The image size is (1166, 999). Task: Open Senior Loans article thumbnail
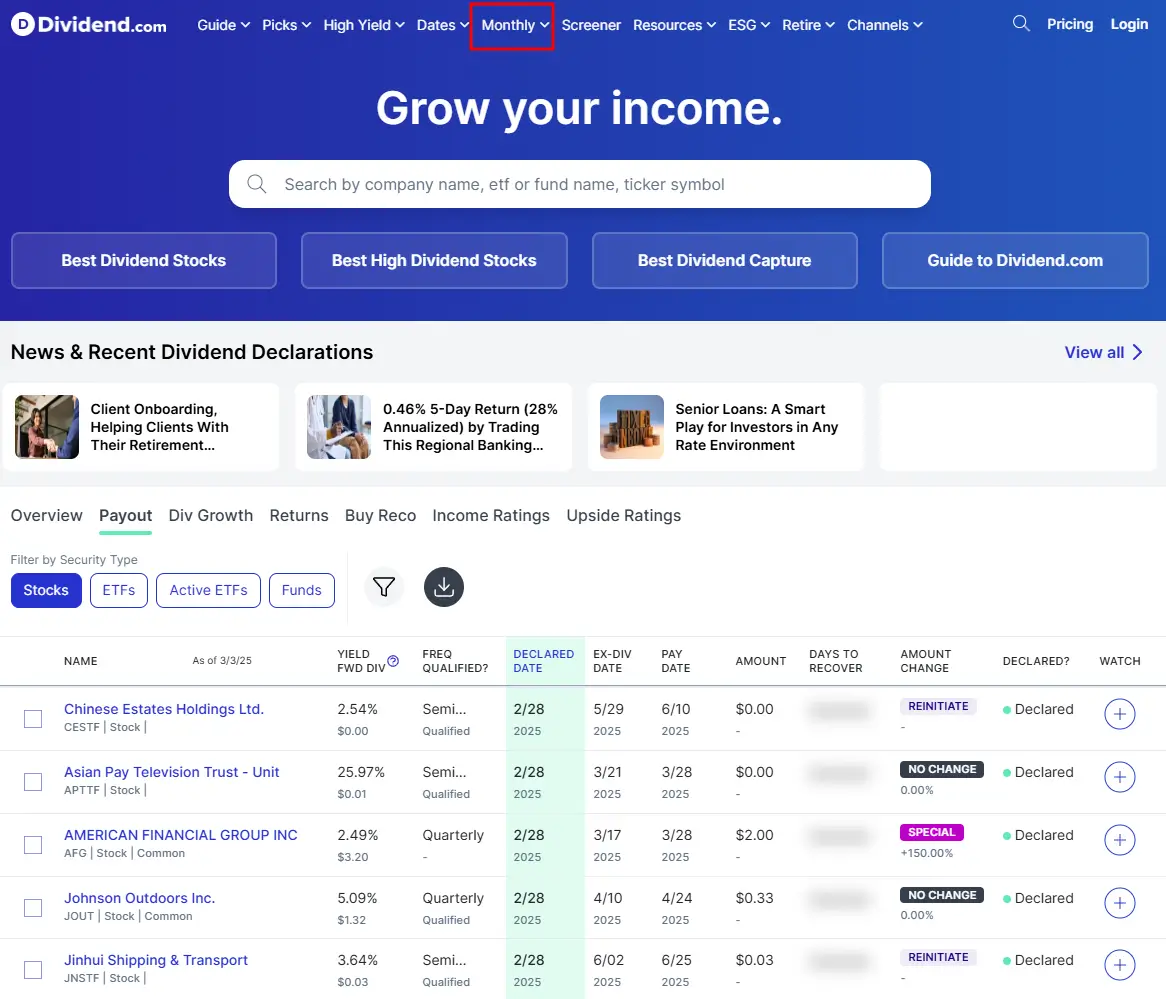pyautogui.click(x=632, y=427)
